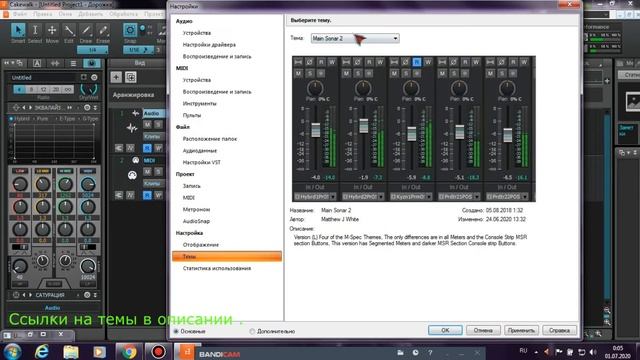The height and width of the screenshot is (360, 640).
Task: Toggle Write automation on MIDI track
Action: [158, 196]
